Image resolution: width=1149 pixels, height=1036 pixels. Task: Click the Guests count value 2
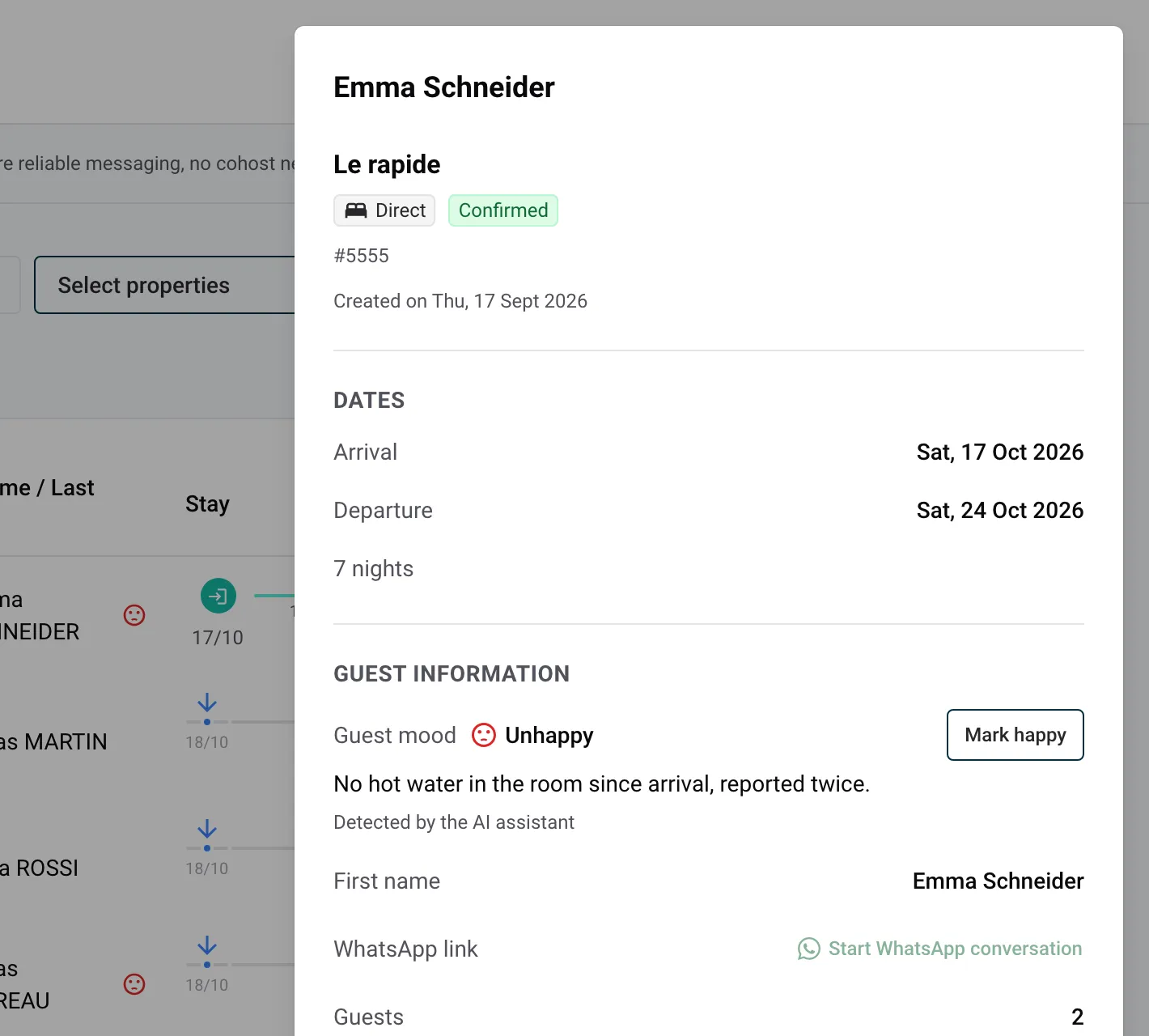click(x=1078, y=1017)
